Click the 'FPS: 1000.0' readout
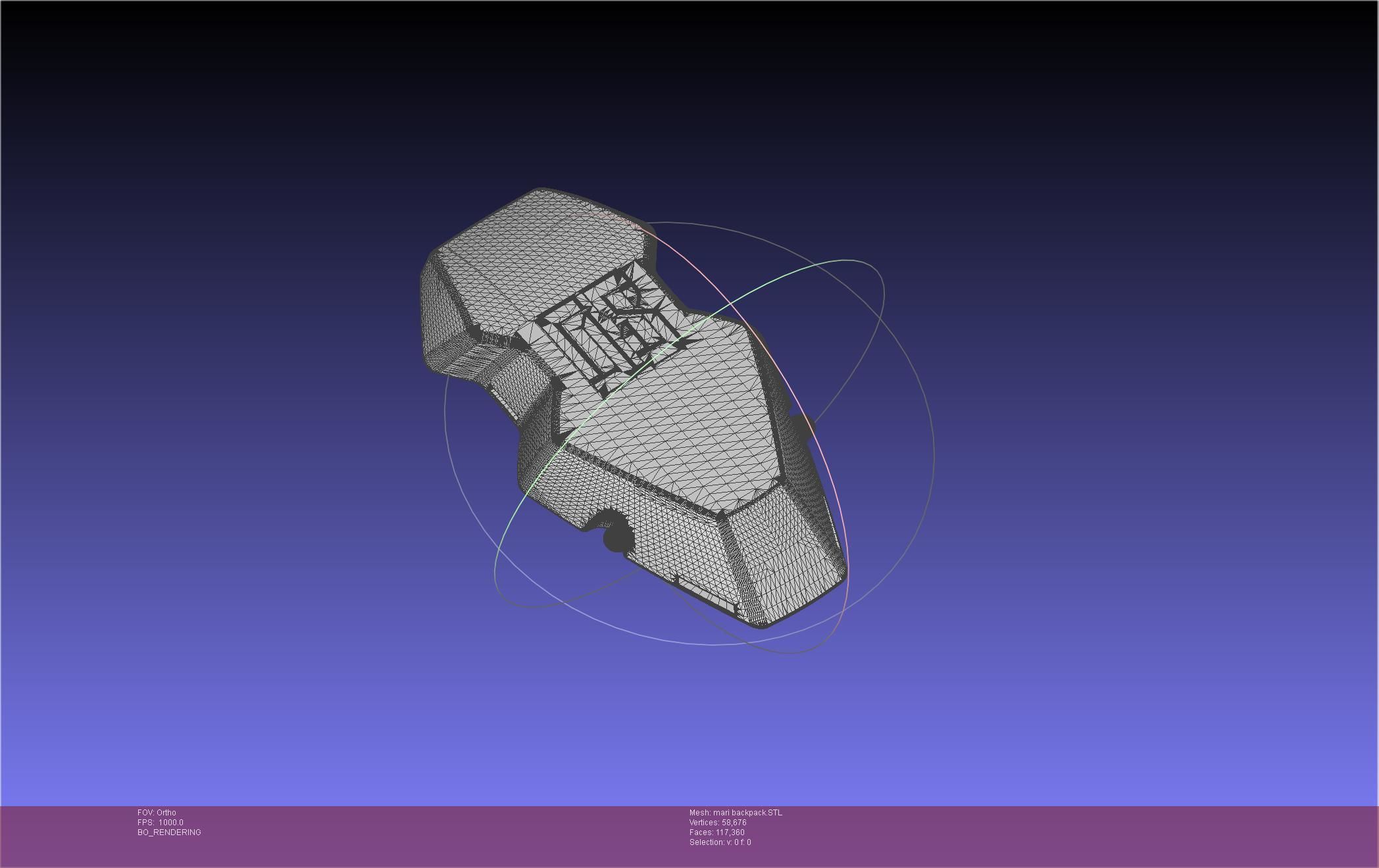Image resolution: width=1379 pixels, height=868 pixels. click(x=161, y=823)
